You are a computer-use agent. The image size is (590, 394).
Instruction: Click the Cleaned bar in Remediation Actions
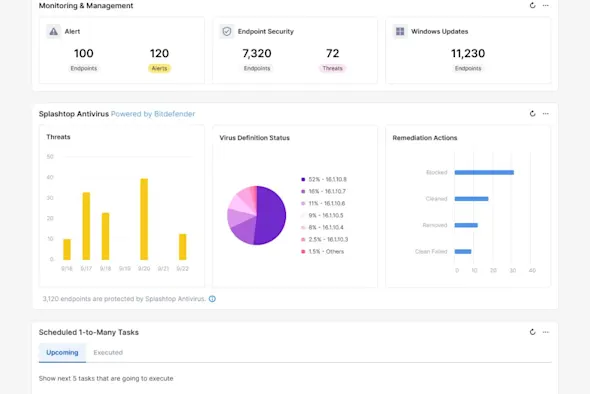[471, 199]
